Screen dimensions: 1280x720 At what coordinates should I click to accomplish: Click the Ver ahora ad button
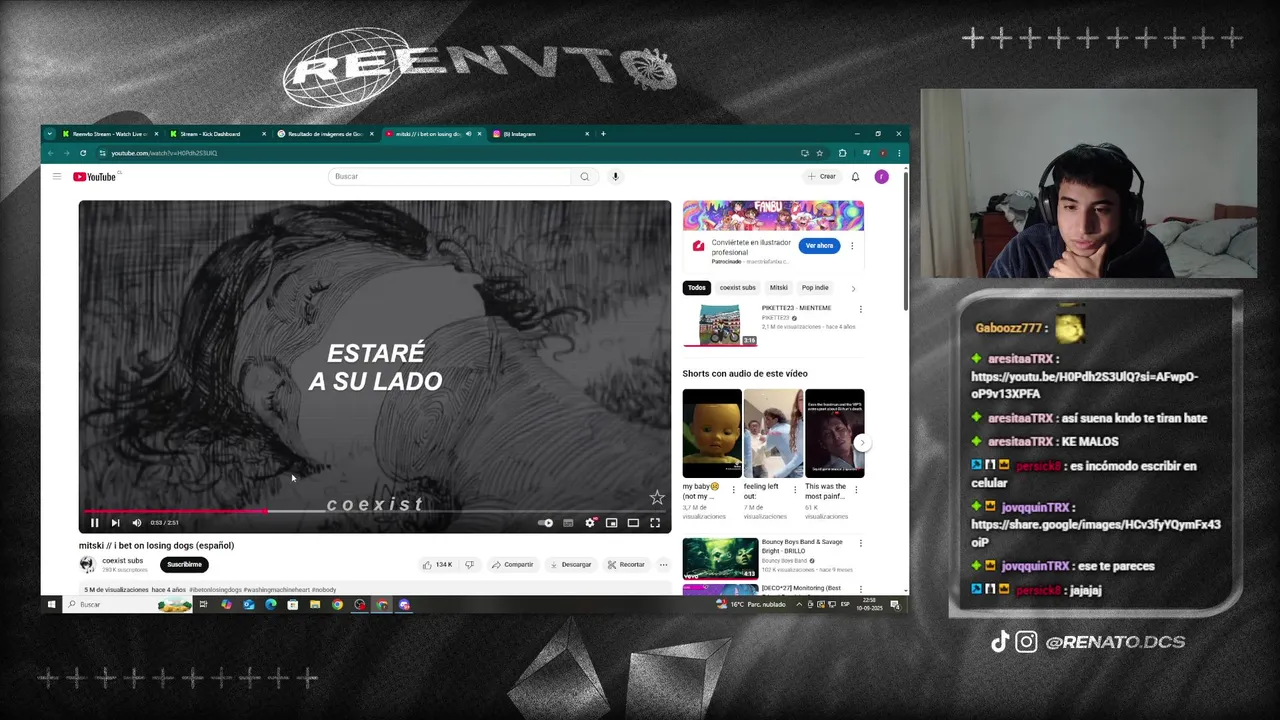(819, 245)
